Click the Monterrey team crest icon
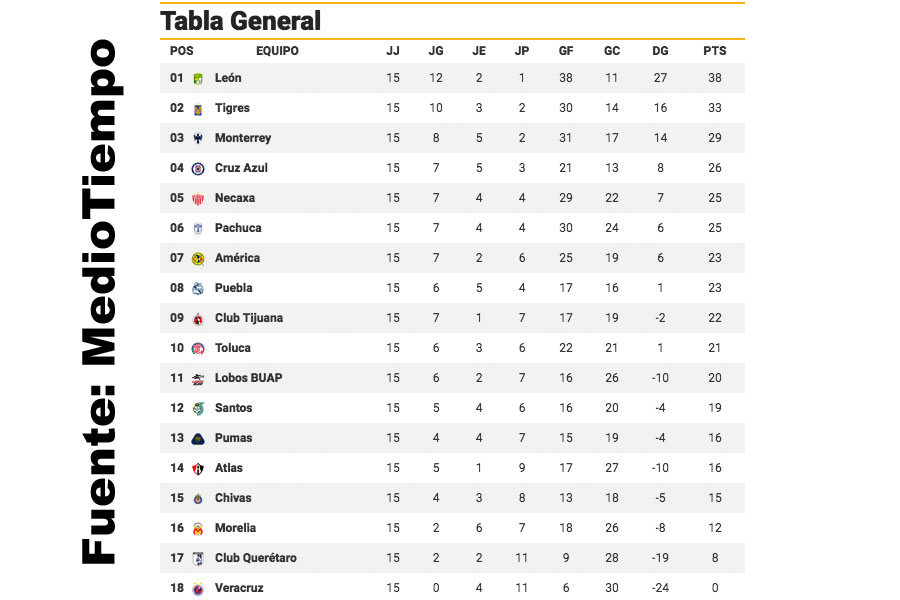The height and width of the screenshot is (600, 900). [x=198, y=138]
